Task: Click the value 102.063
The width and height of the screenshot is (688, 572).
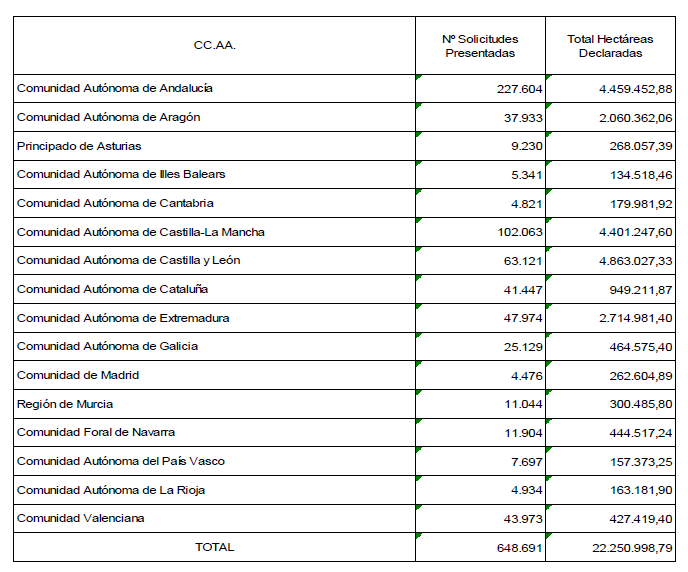Action: click(x=520, y=232)
